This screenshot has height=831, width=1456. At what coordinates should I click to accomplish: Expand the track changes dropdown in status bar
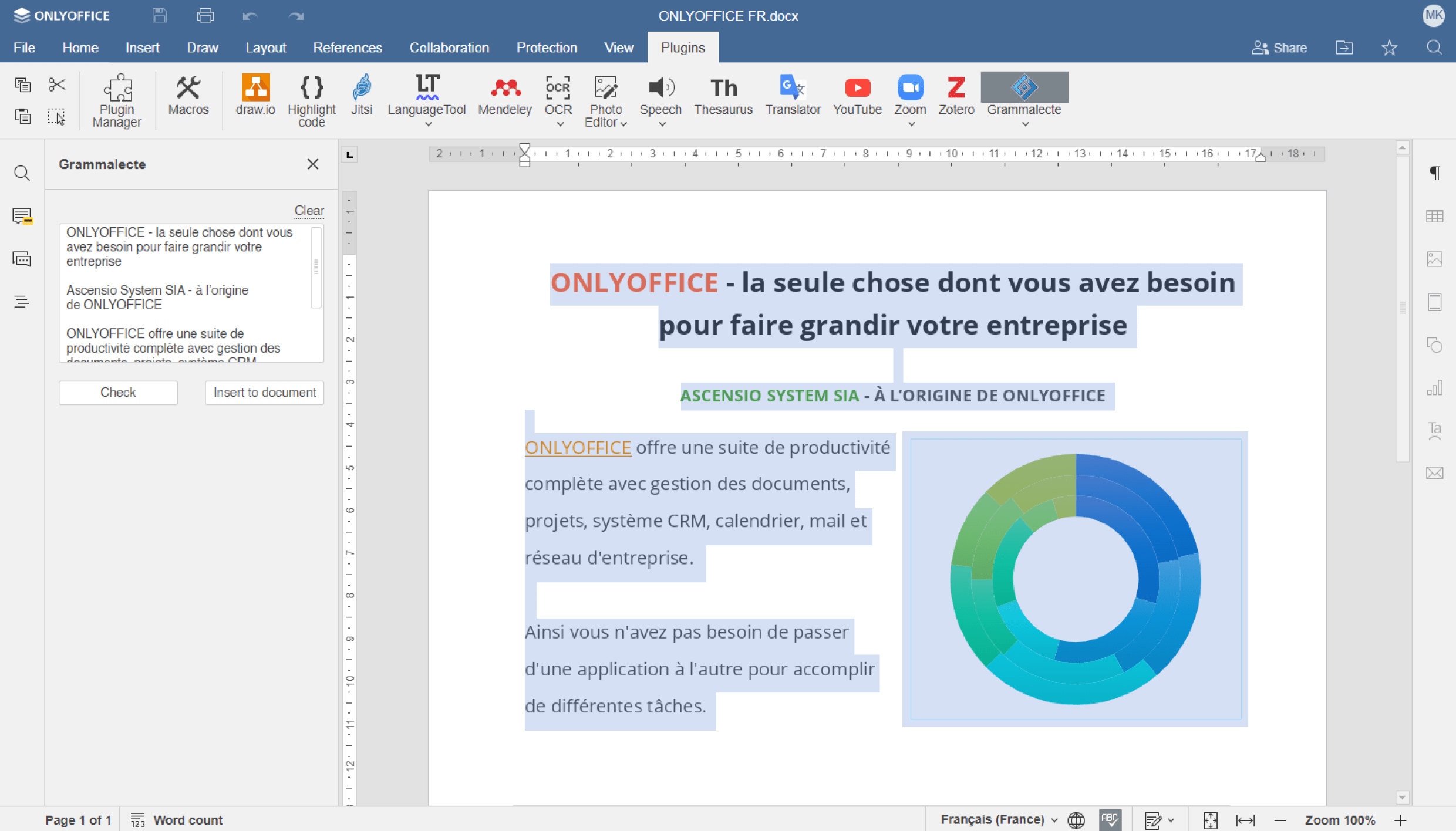click(1171, 820)
